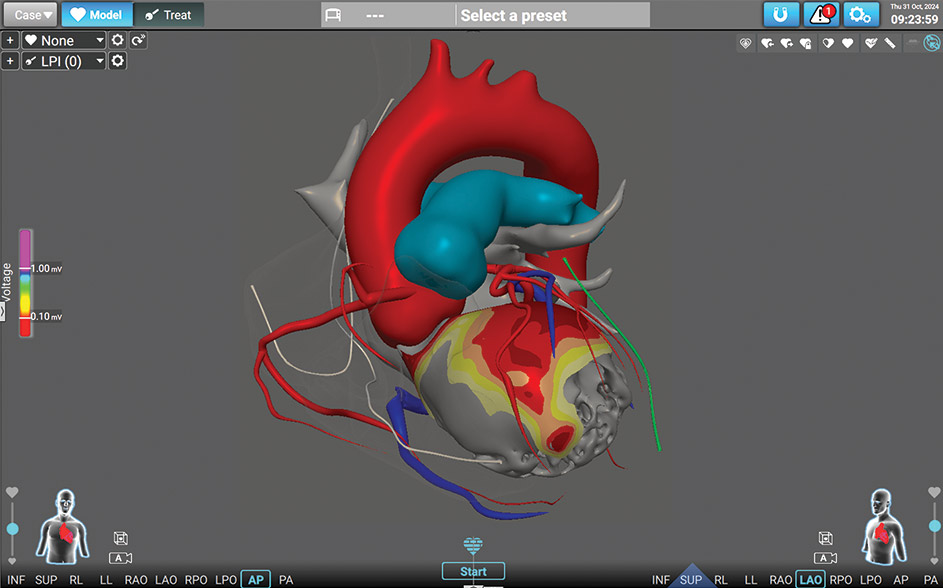Image resolution: width=943 pixels, height=588 pixels.
Task: Open the Case dropdown menu
Action: (x=34, y=15)
